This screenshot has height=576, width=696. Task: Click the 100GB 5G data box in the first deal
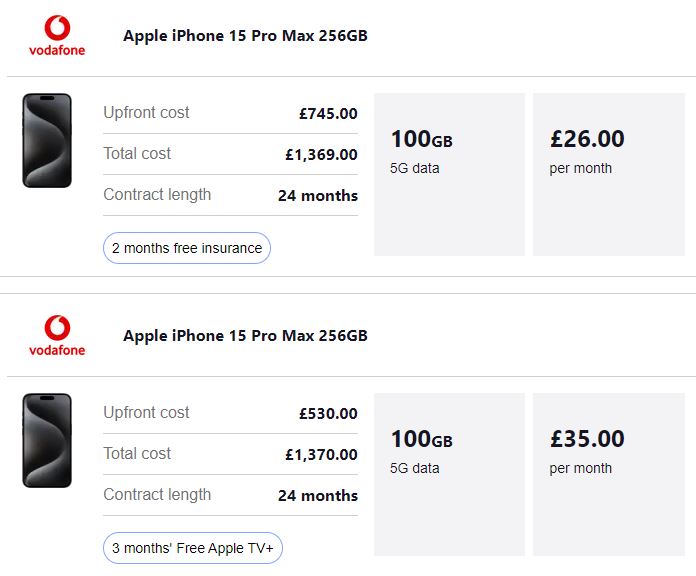[x=449, y=174]
